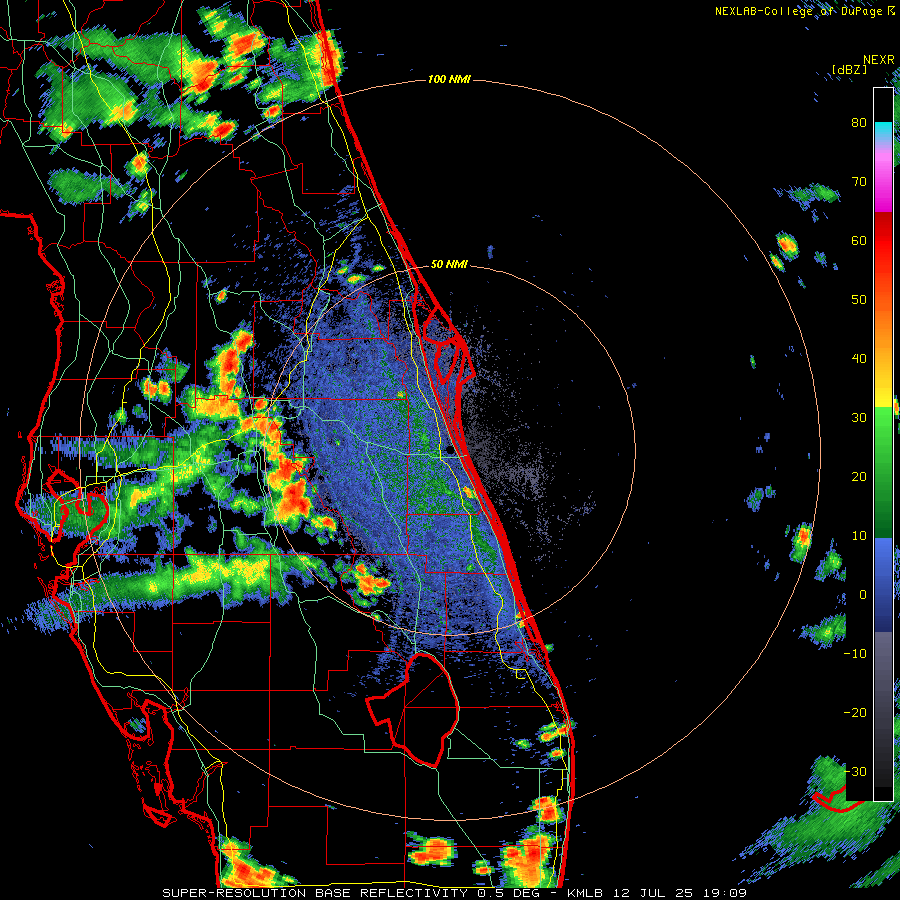Viewport: 900px width, 900px height.
Task: Click the 50 value on the dBZ scale
Action: (x=859, y=300)
